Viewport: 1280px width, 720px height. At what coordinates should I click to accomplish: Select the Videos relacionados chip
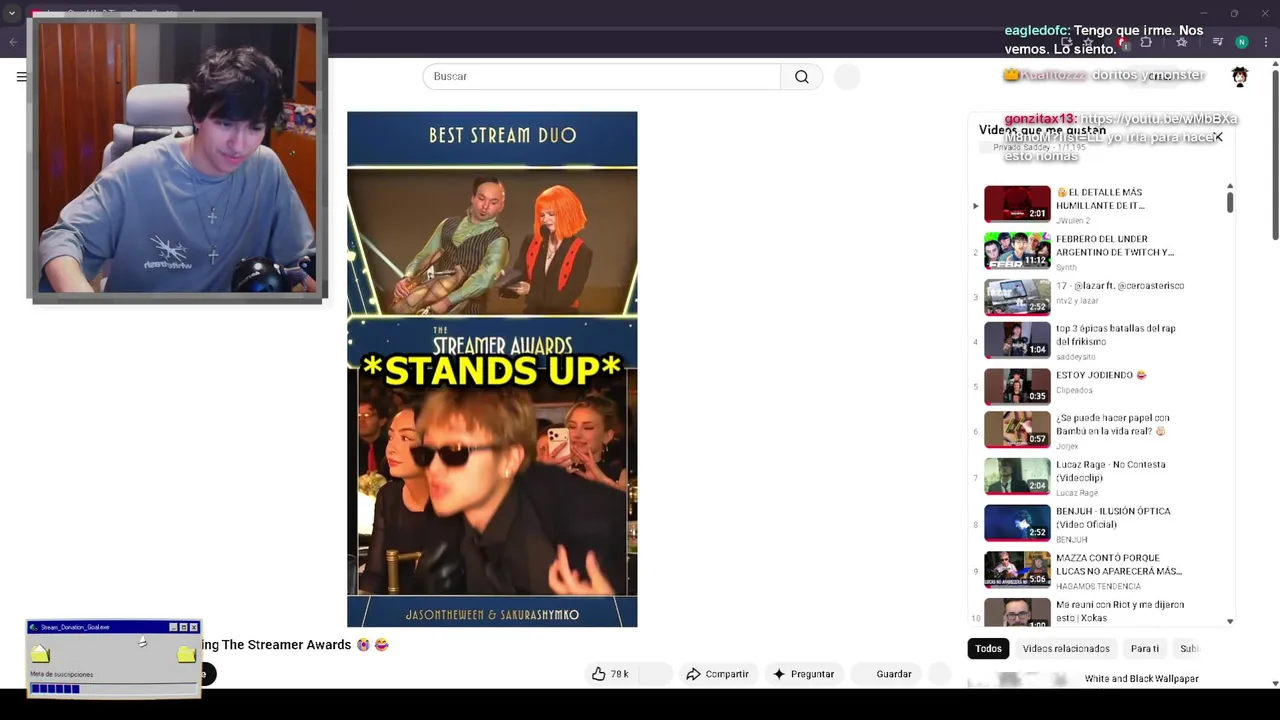tap(1066, 649)
